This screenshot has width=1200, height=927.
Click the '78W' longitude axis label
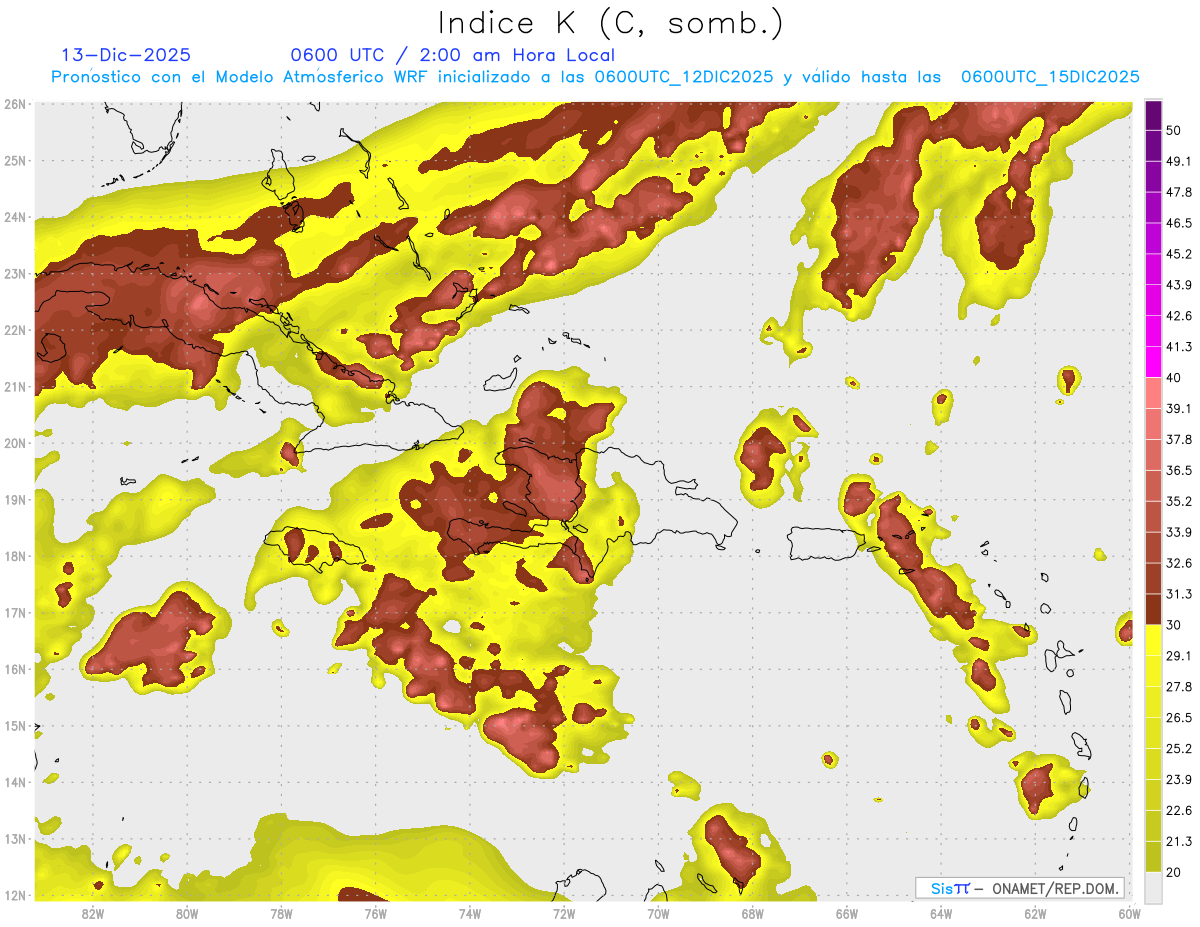click(x=281, y=913)
